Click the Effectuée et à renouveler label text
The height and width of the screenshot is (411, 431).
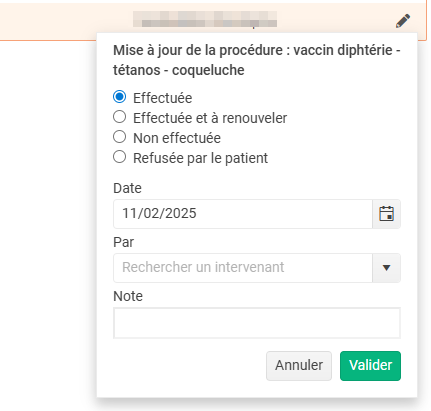pos(210,118)
